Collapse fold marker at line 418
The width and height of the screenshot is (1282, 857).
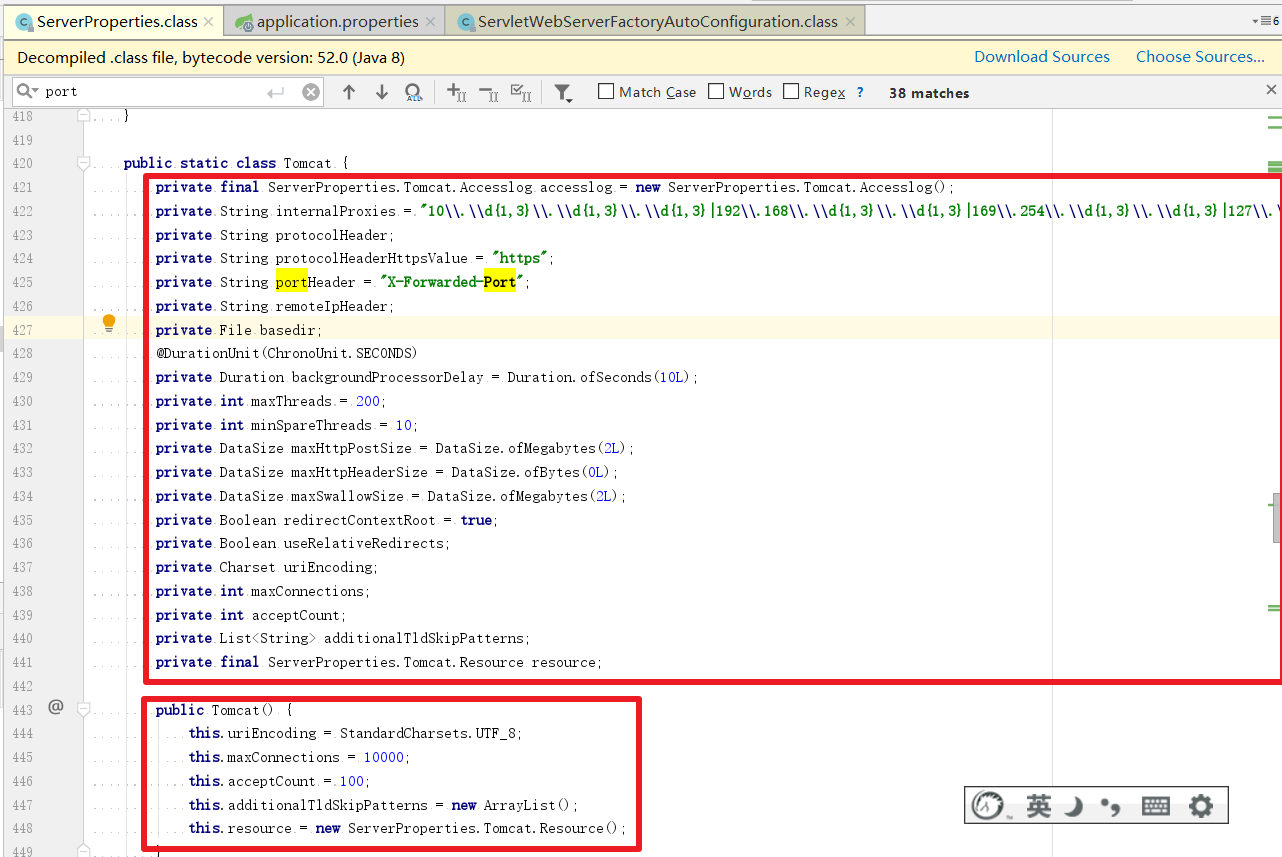click(x=85, y=116)
